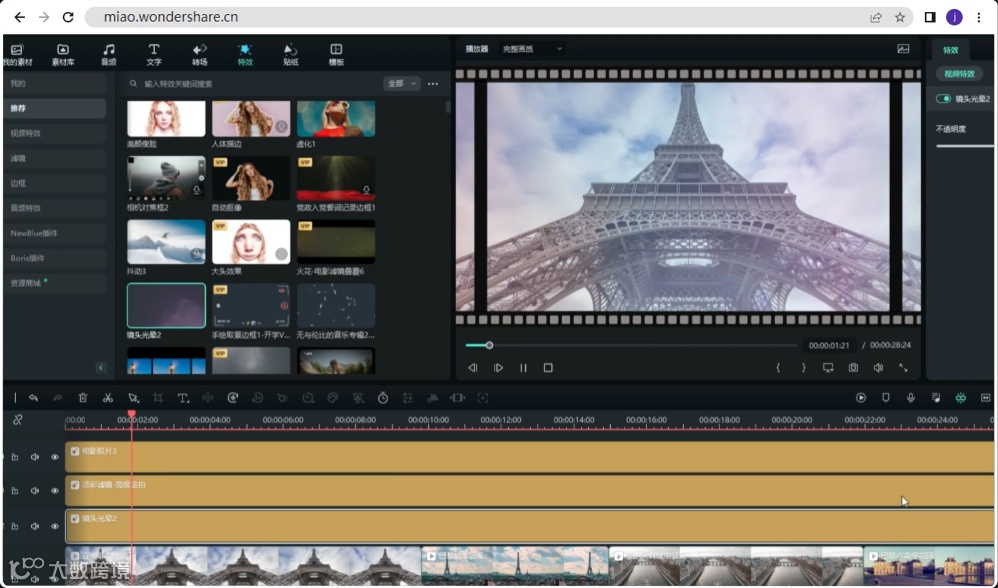Pause the video playback
The height and width of the screenshot is (588, 998).
coord(523,368)
